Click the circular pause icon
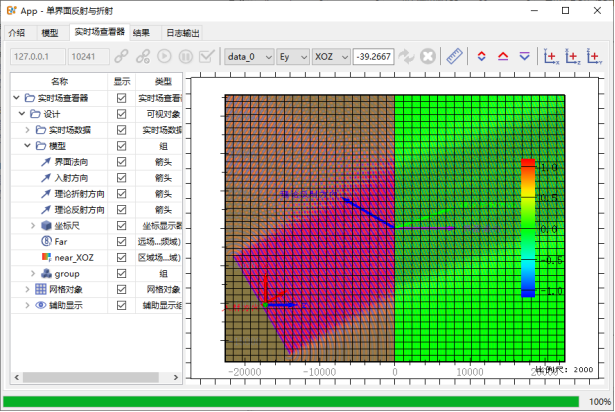 pyautogui.click(x=186, y=57)
